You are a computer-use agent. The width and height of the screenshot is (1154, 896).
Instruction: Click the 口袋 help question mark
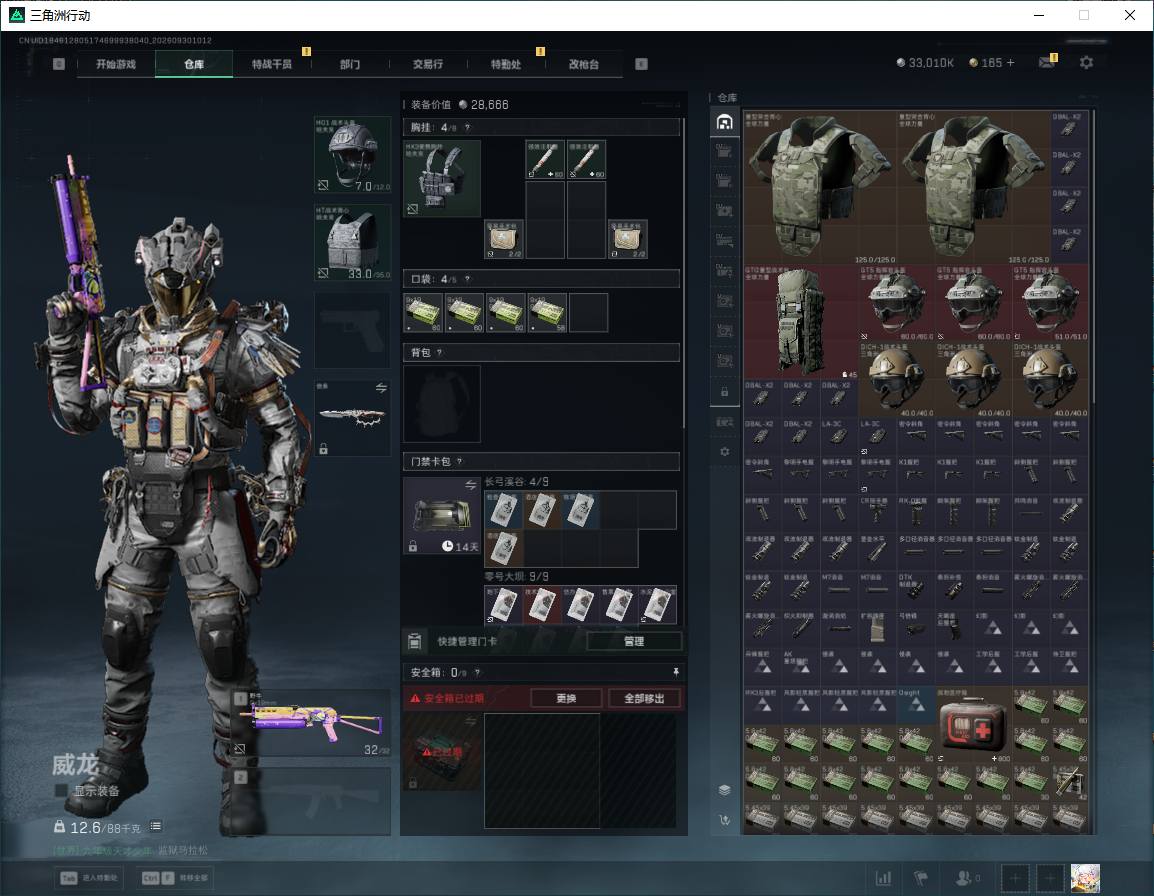coord(467,279)
